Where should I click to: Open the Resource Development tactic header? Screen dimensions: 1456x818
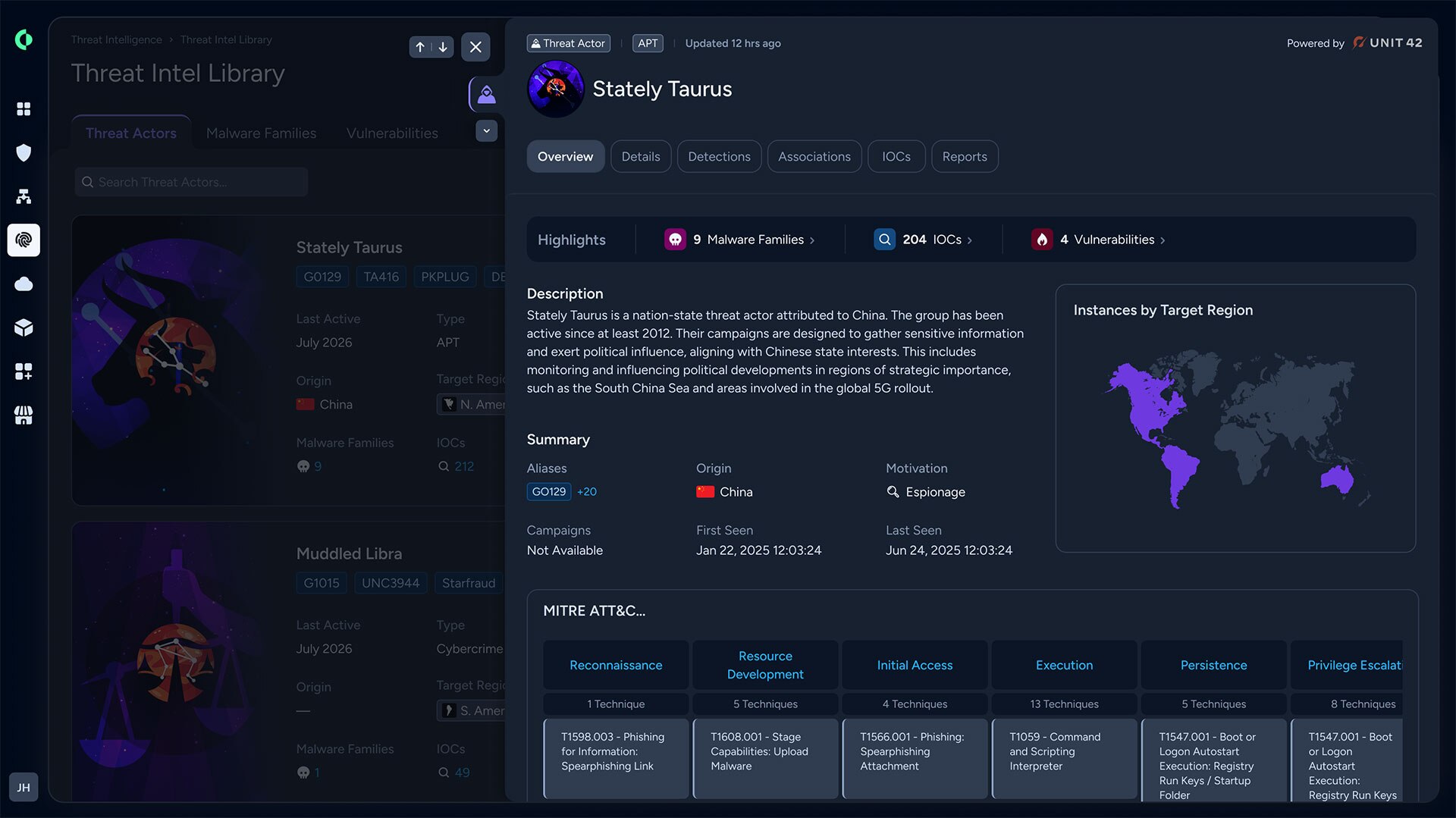[765, 665]
